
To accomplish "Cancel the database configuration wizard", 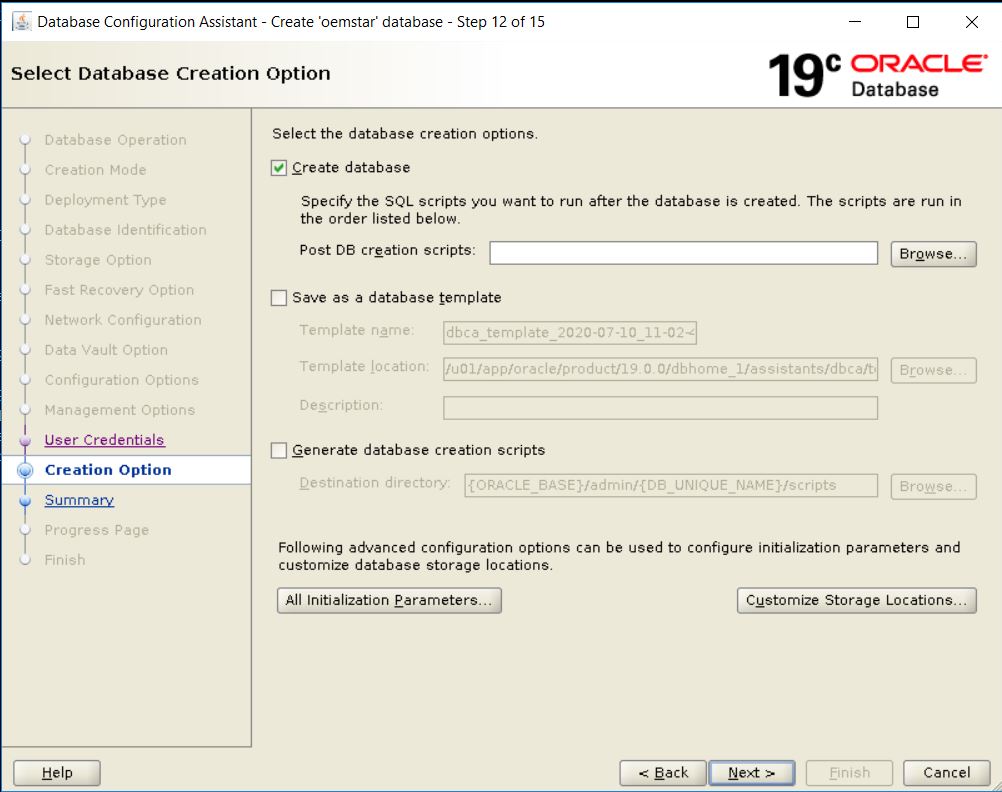I will (x=946, y=772).
